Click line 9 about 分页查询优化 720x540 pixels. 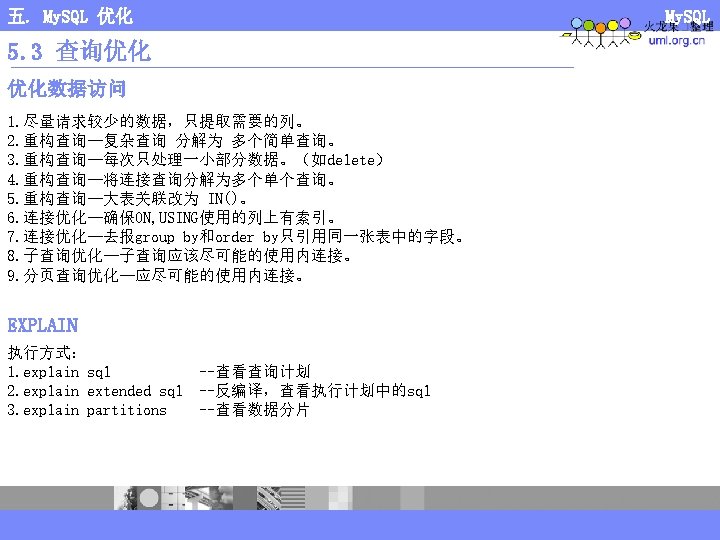[x=155, y=276]
